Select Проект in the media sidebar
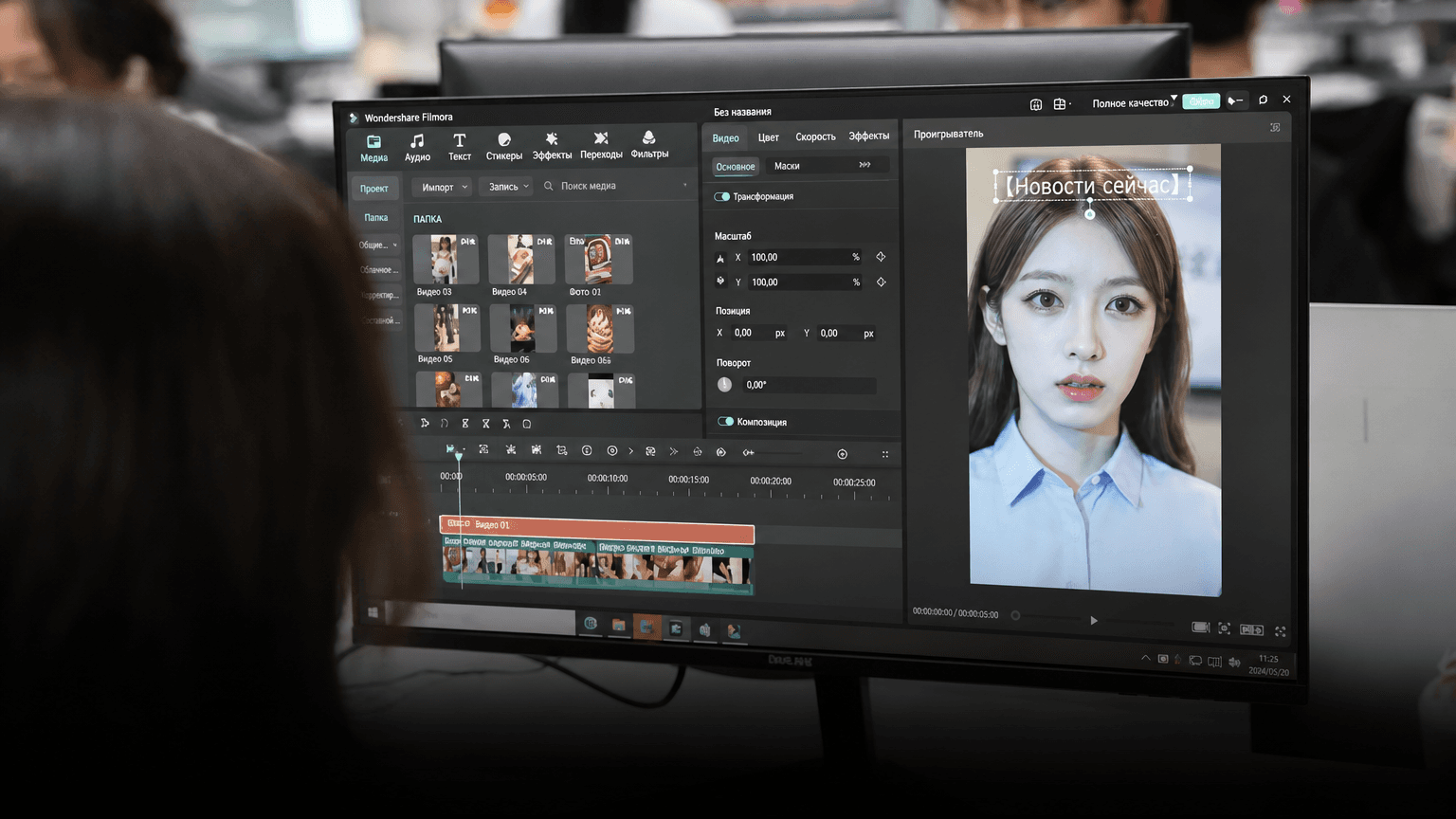 click(x=374, y=188)
